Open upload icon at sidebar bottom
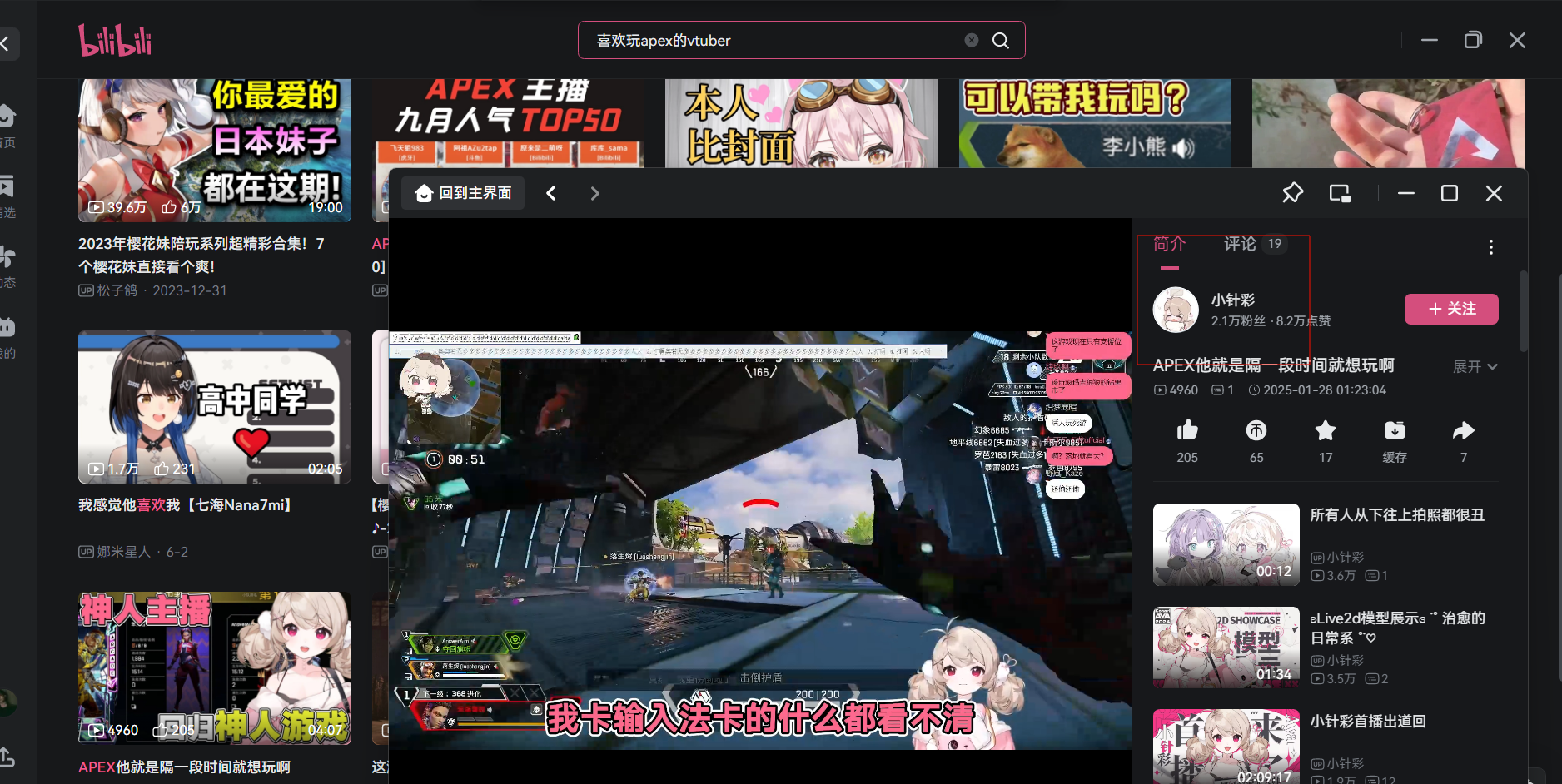 click(x=7, y=757)
